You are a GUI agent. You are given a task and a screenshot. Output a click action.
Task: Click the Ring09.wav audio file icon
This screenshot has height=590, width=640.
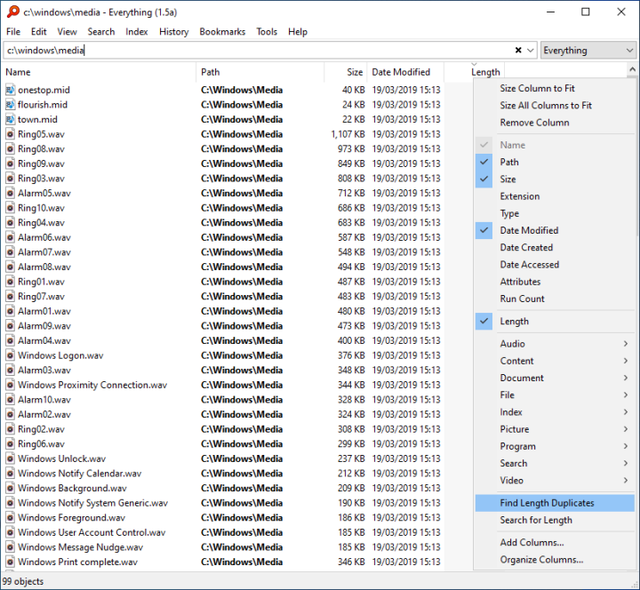point(10,164)
